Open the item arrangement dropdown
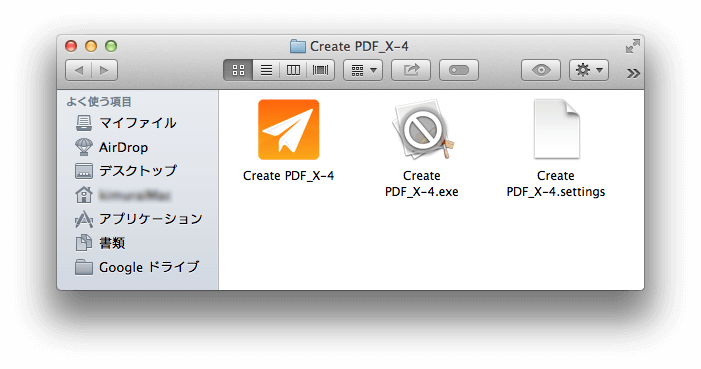701x369 pixels. coord(363,70)
